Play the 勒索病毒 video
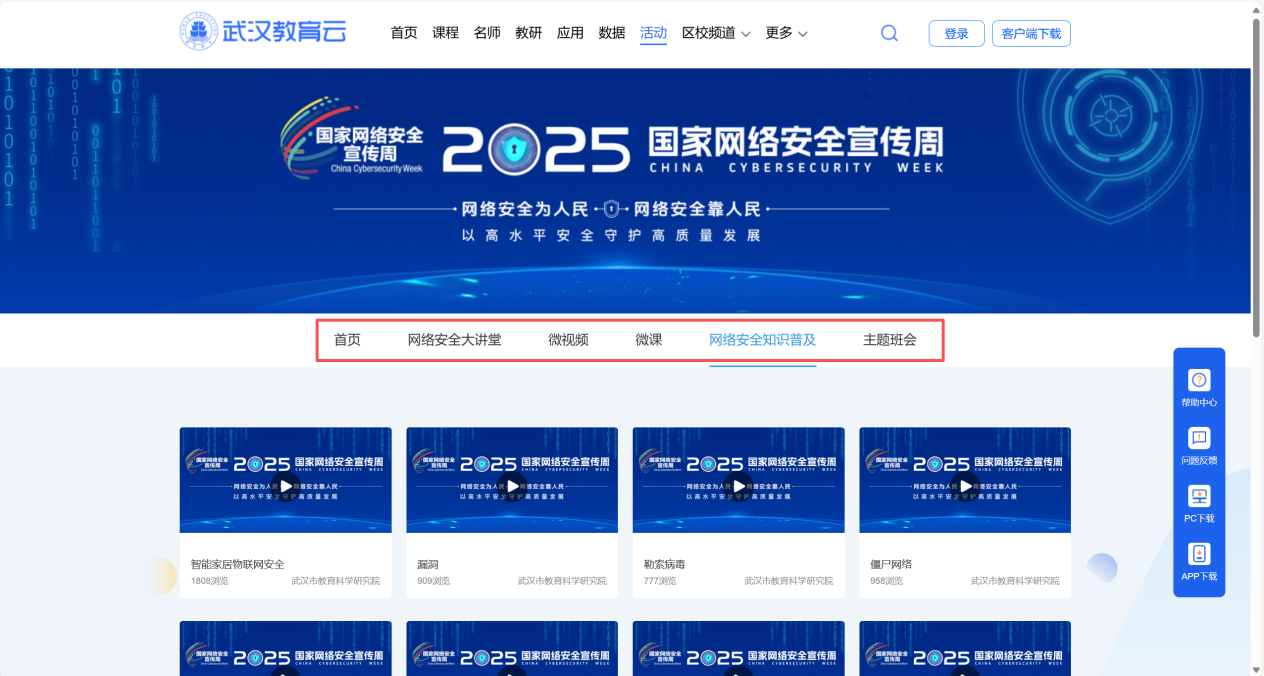The image size is (1264, 676). [x=739, y=486]
